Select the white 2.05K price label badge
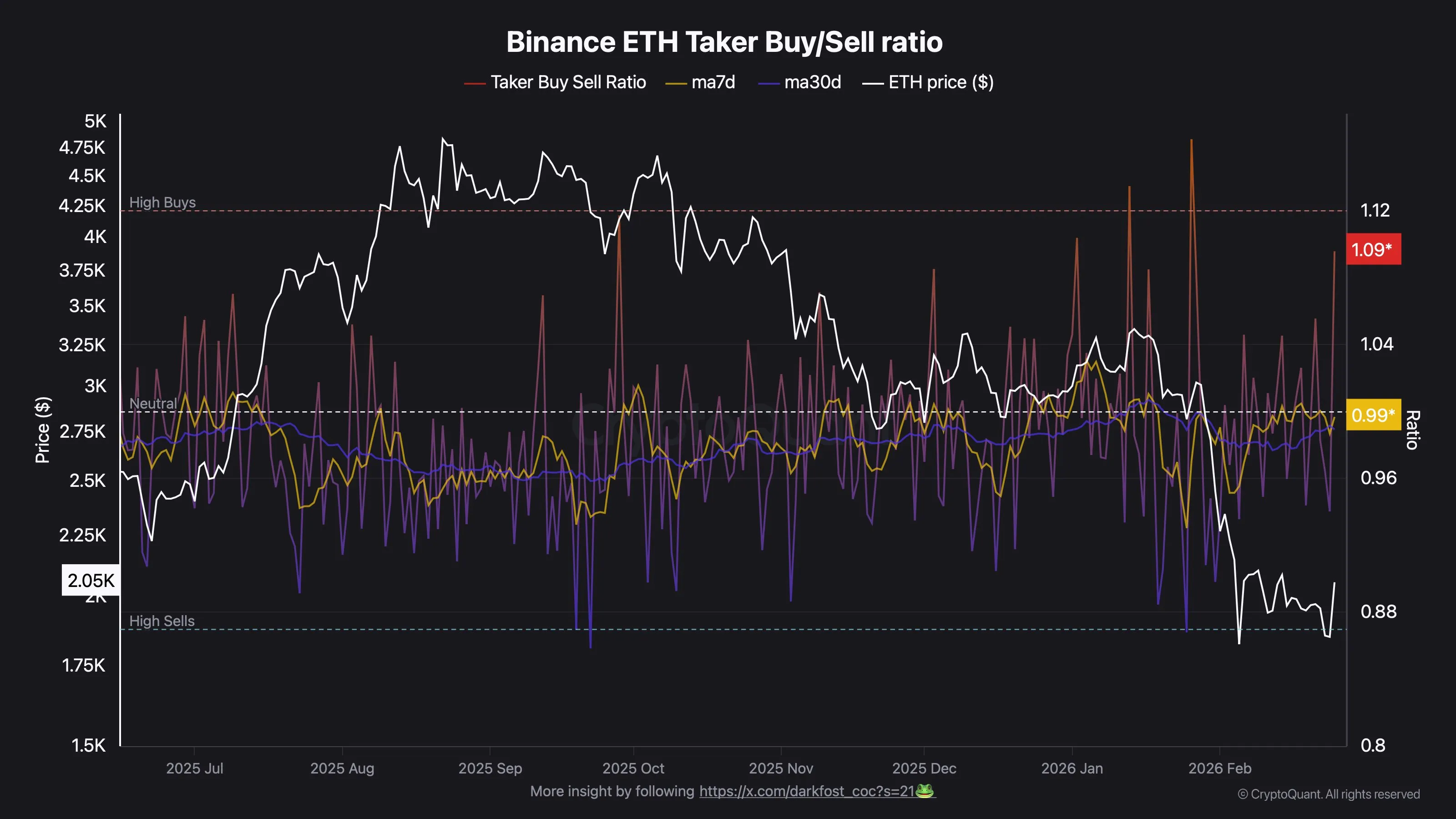 click(91, 581)
